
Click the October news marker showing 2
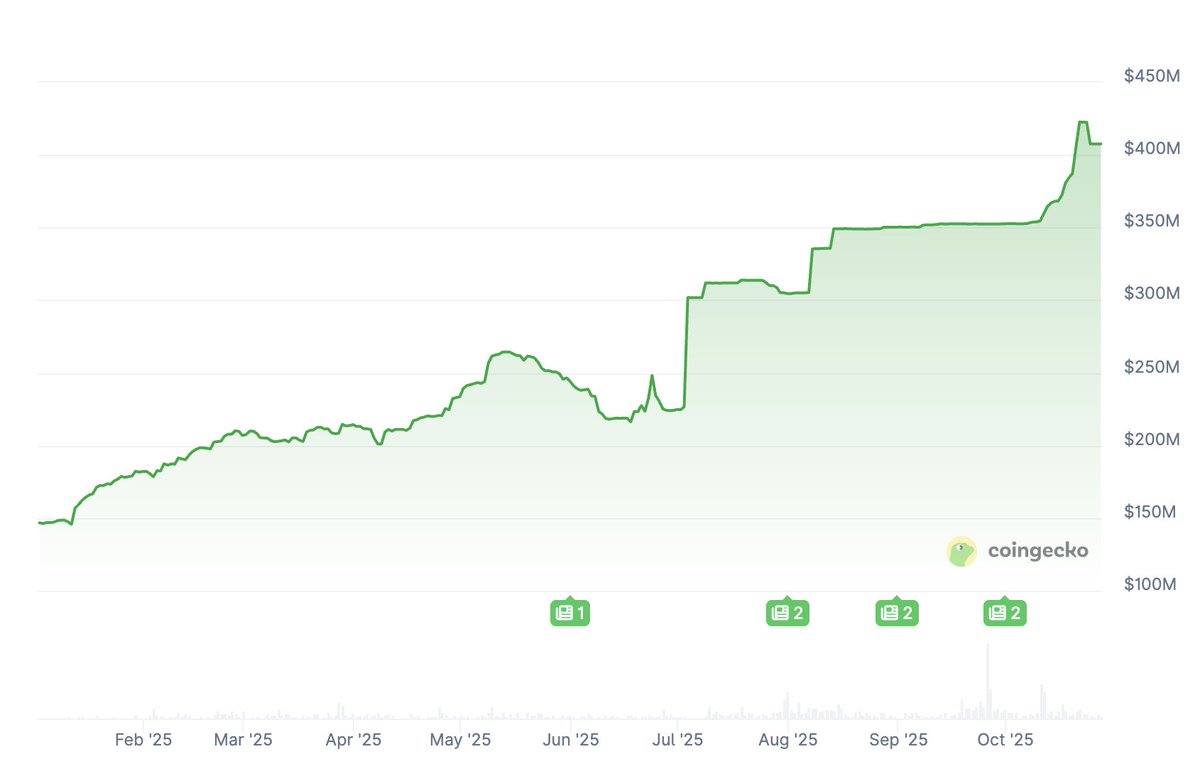click(x=1005, y=613)
